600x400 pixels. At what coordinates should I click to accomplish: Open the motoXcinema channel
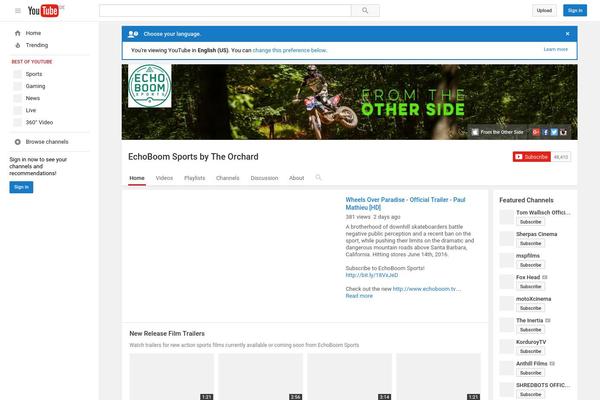pos(533,299)
